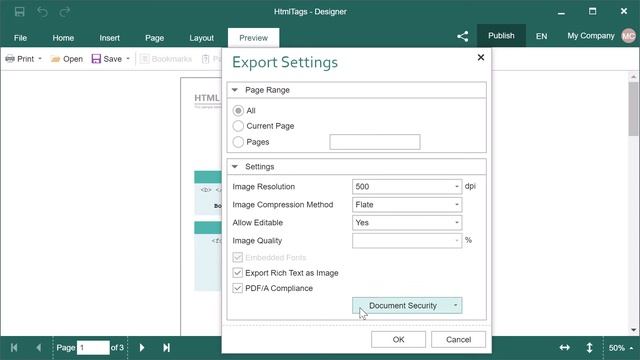Viewport: 640px width, 360px height.
Task: Click My Company account label
Action: (591, 36)
